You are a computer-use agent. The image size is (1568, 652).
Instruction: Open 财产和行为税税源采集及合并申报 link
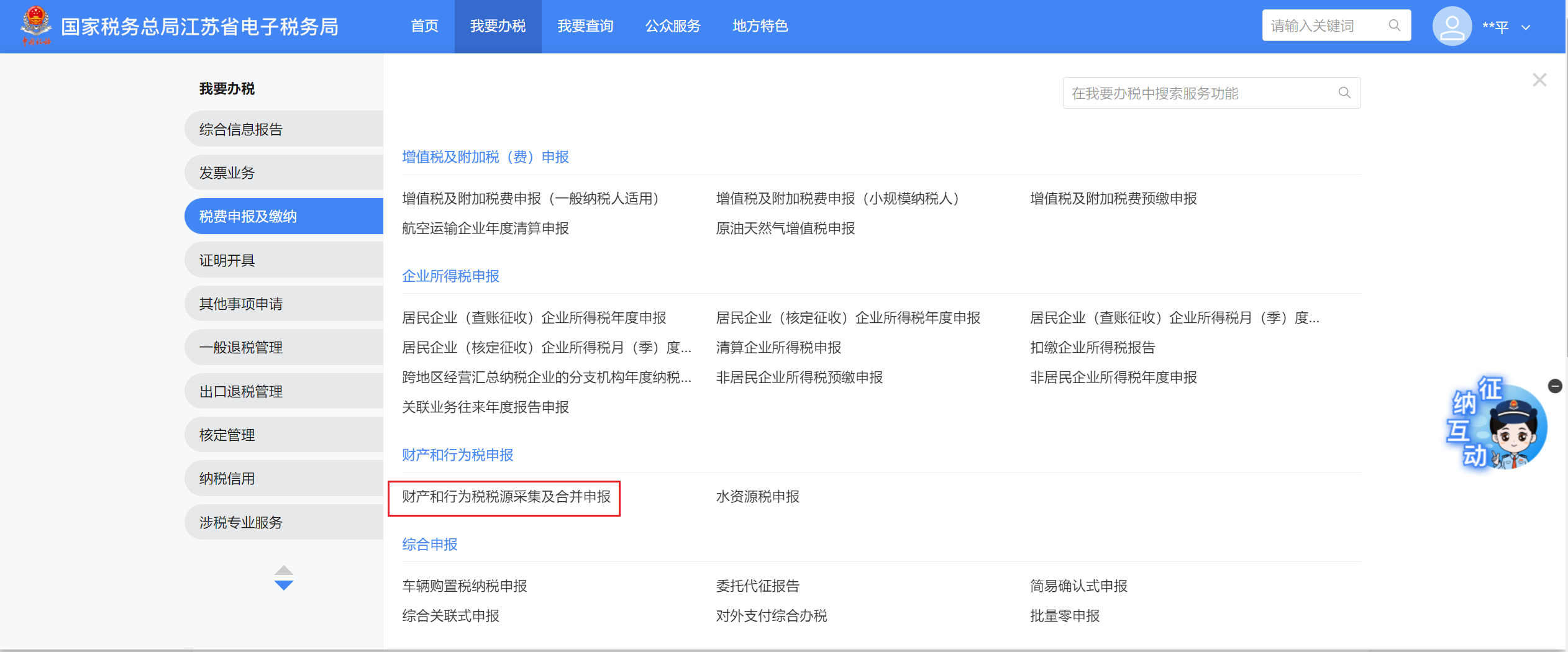(x=506, y=497)
